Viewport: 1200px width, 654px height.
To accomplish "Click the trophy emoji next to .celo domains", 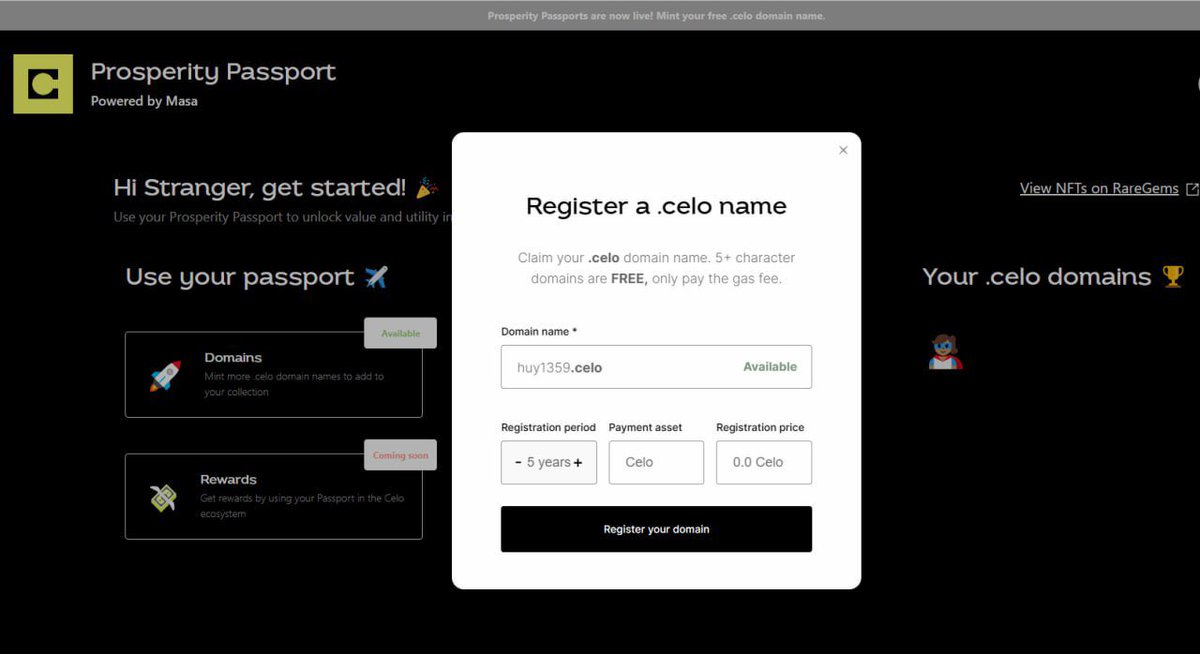I will coord(1173,277).
